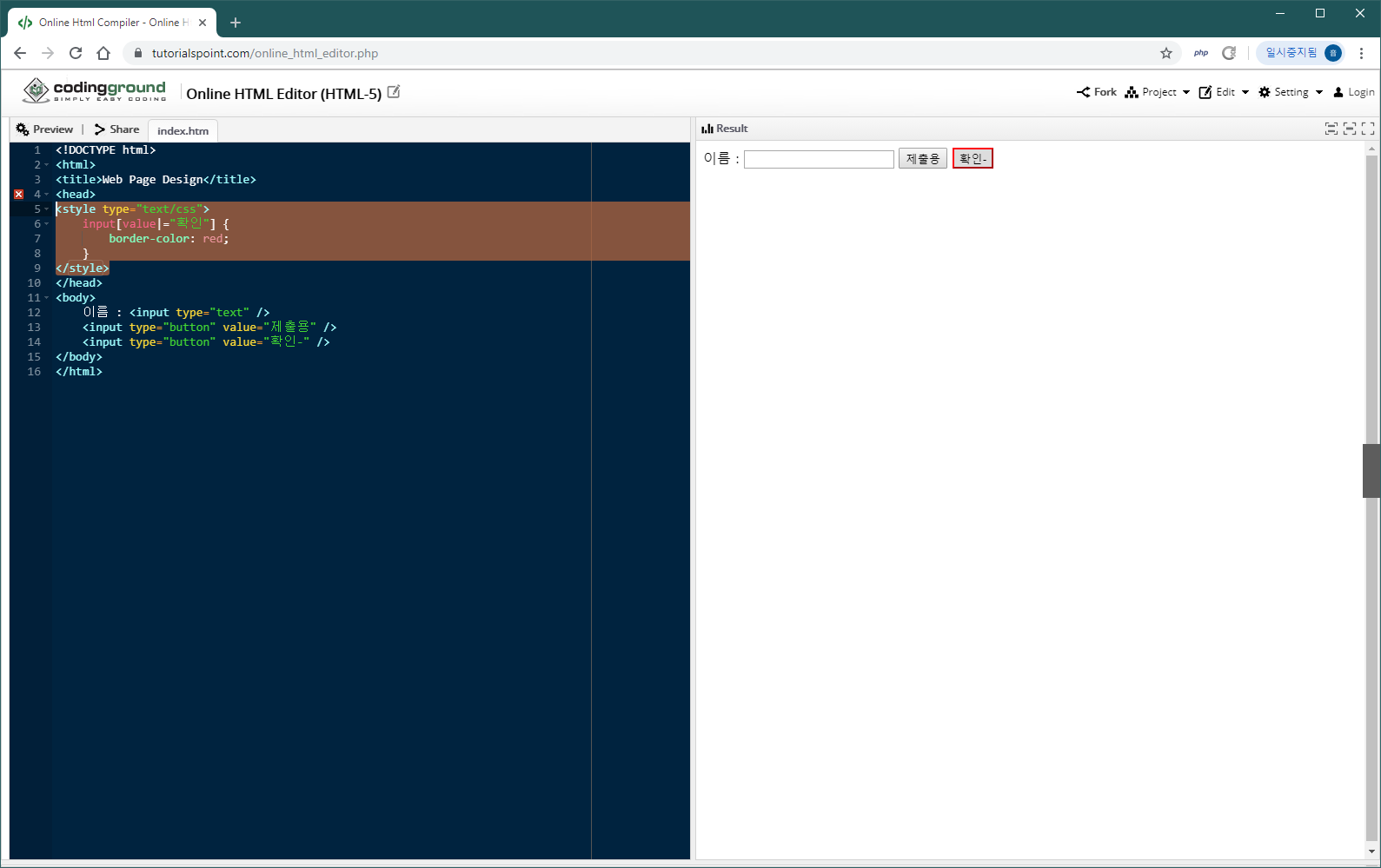This screenshot has width=1381, height=868.
Task: Click the border-color: red; code line
Action: (169, 239)
